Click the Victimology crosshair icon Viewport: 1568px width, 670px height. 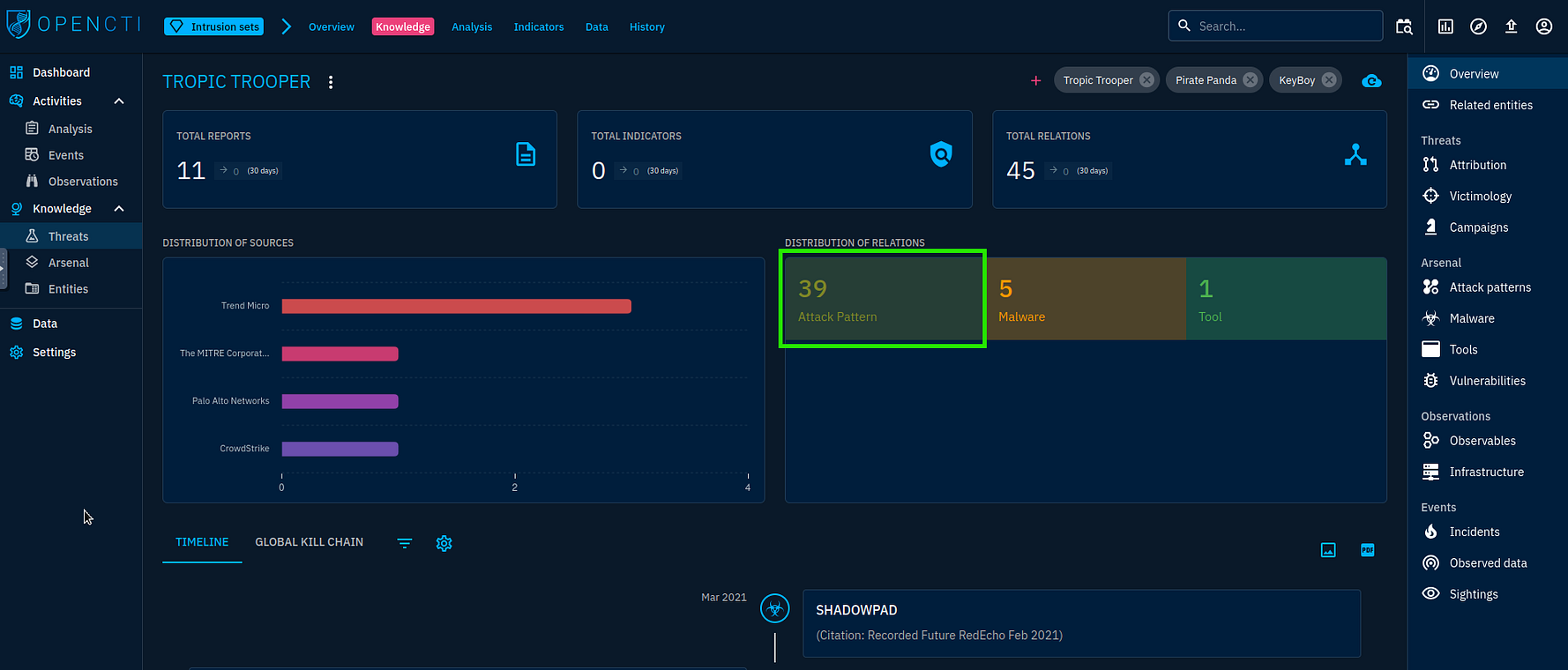pyautogui.click(x=1430, y=196)
